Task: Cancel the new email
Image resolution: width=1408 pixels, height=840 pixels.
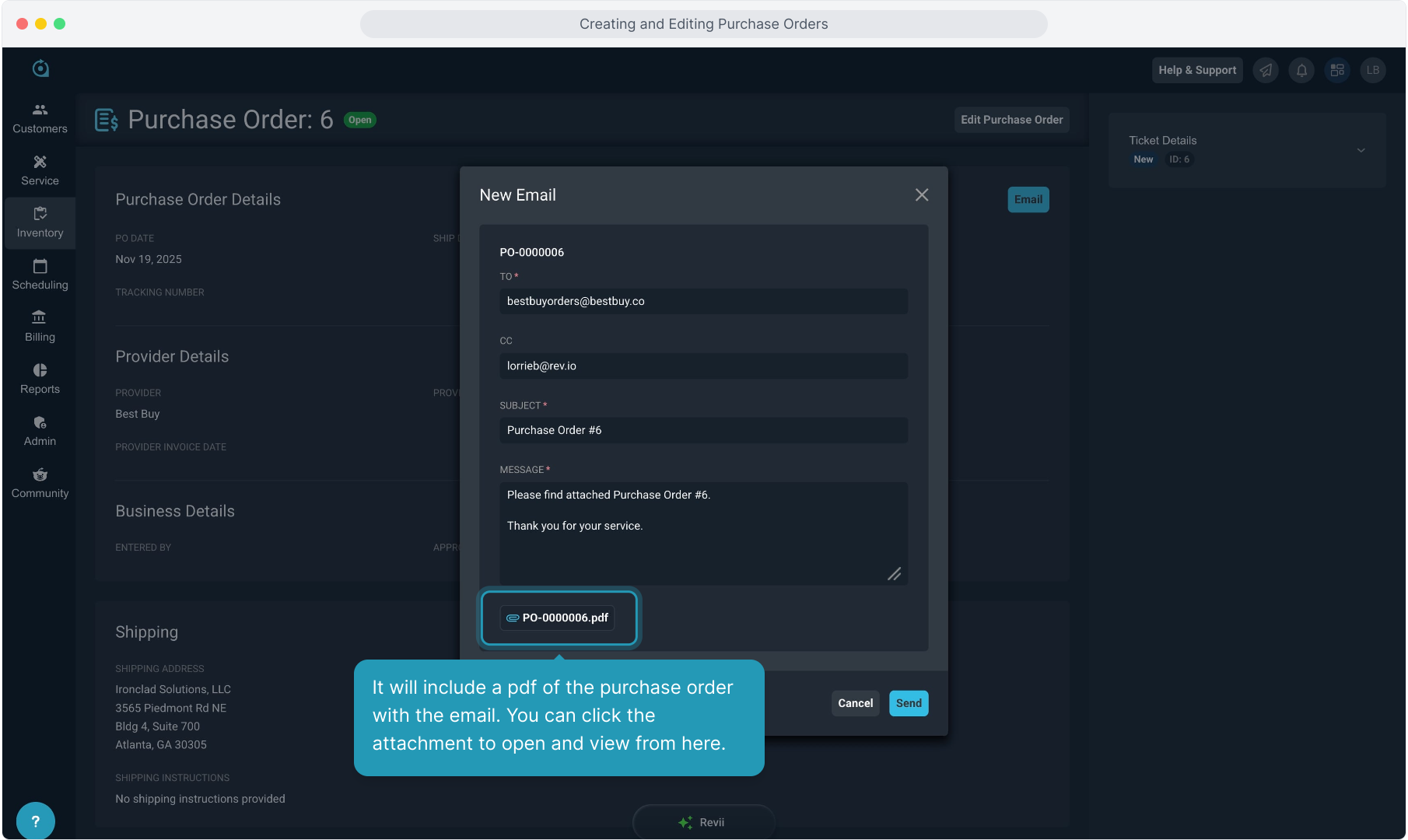Action: (856, 703)
